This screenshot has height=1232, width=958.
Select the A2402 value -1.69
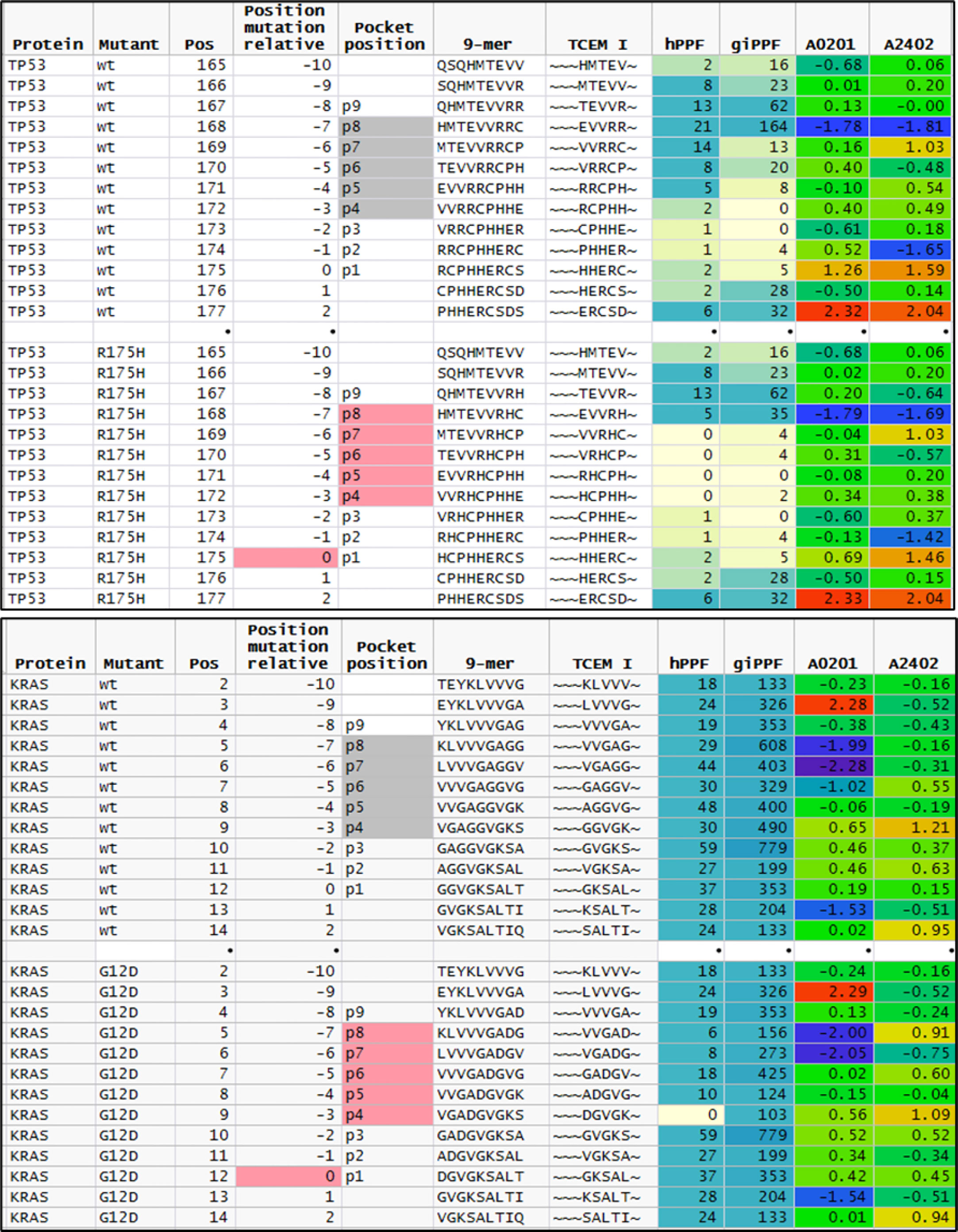911,414
